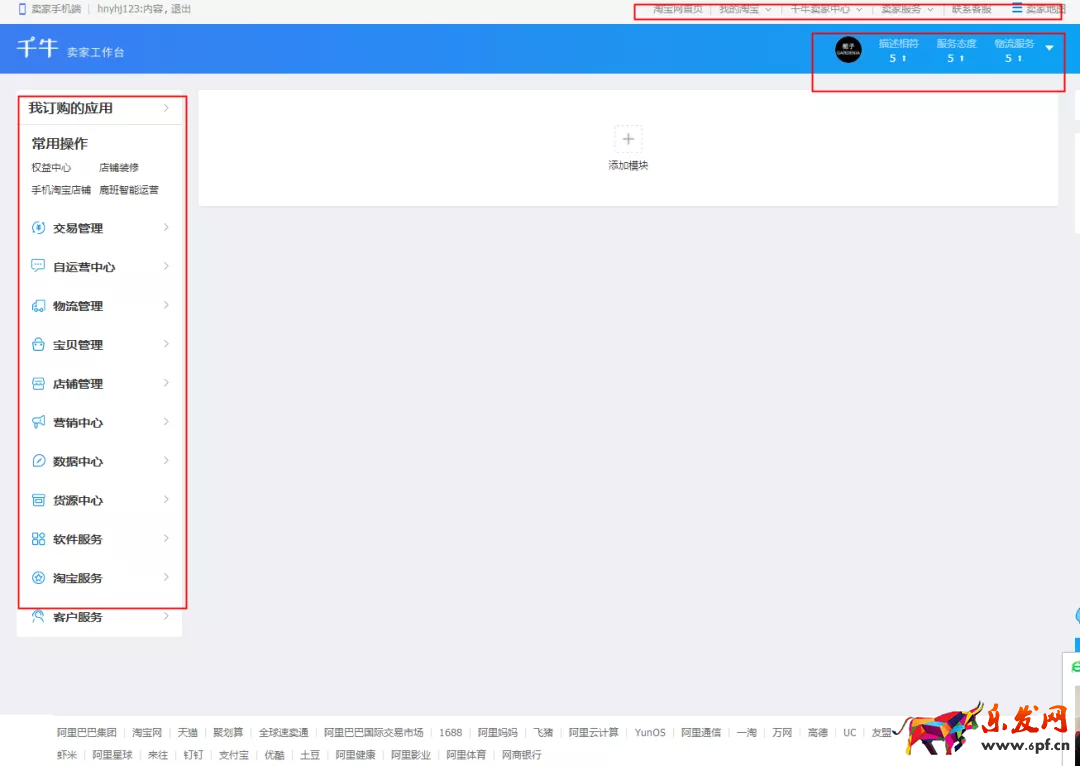1080x766 pixels.
Task: Click the 宝贝管理 bag icon
Action: tap(39, 344)
